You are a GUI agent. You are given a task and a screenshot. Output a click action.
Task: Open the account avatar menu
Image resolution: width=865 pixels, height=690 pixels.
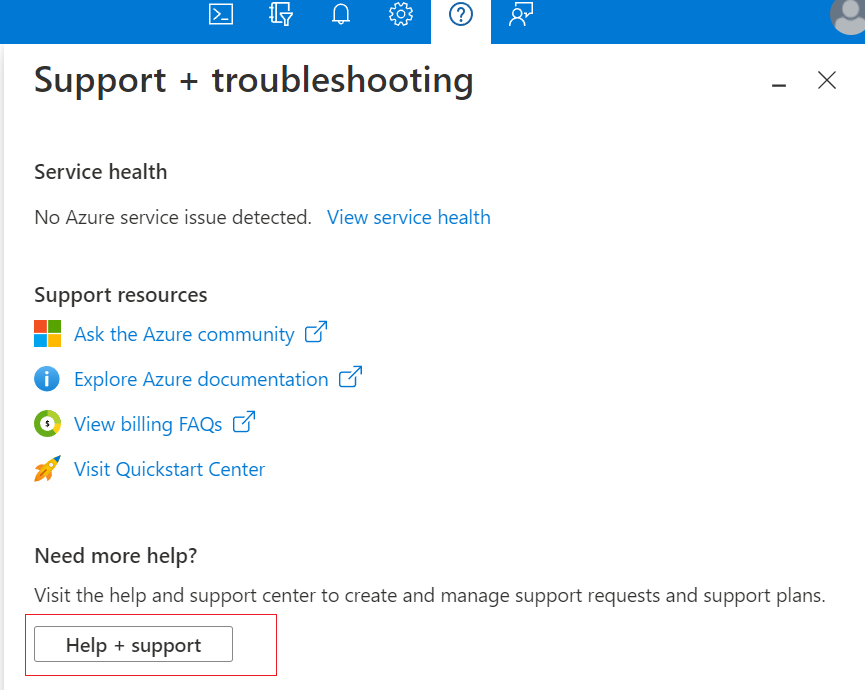pos(848,14)
